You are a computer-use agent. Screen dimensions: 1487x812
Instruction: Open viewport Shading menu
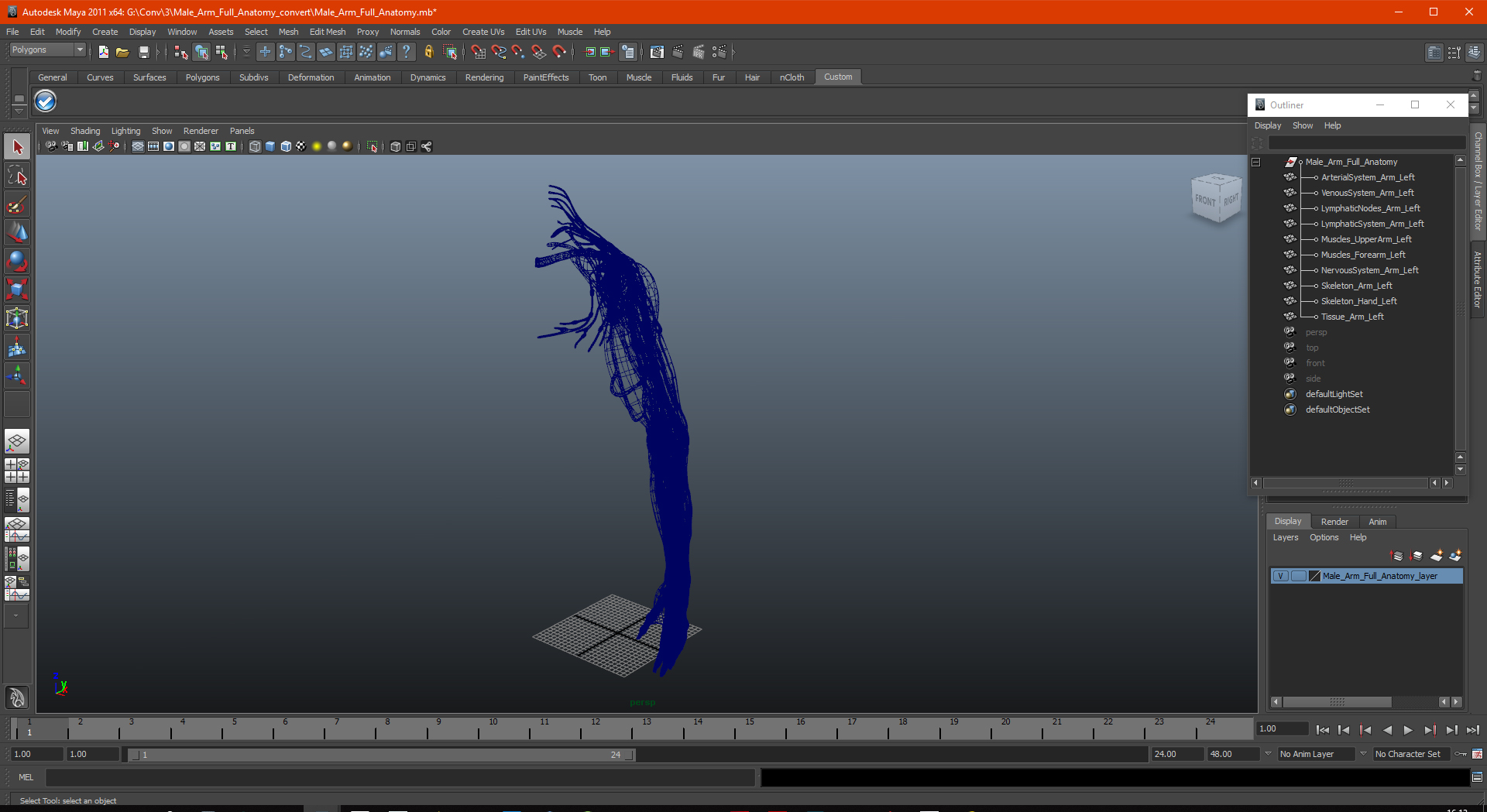pyautogui.click(x=85, y=131)
